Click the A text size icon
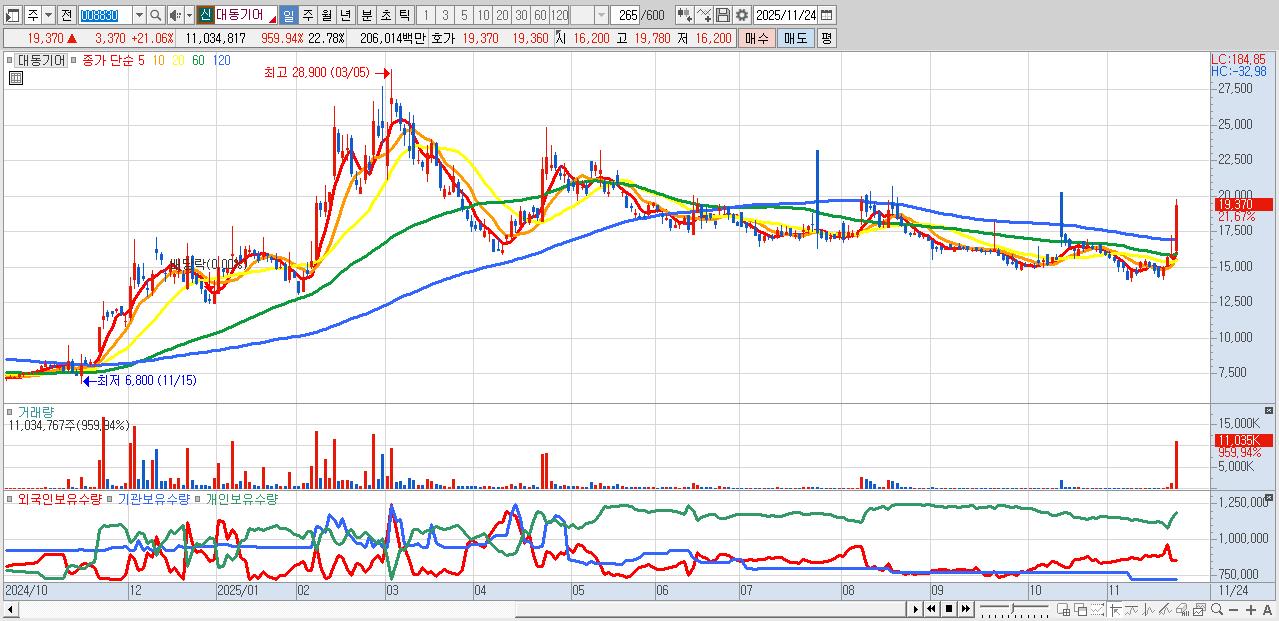This screenshot has height=621, width=1279. pos(1267,610)
